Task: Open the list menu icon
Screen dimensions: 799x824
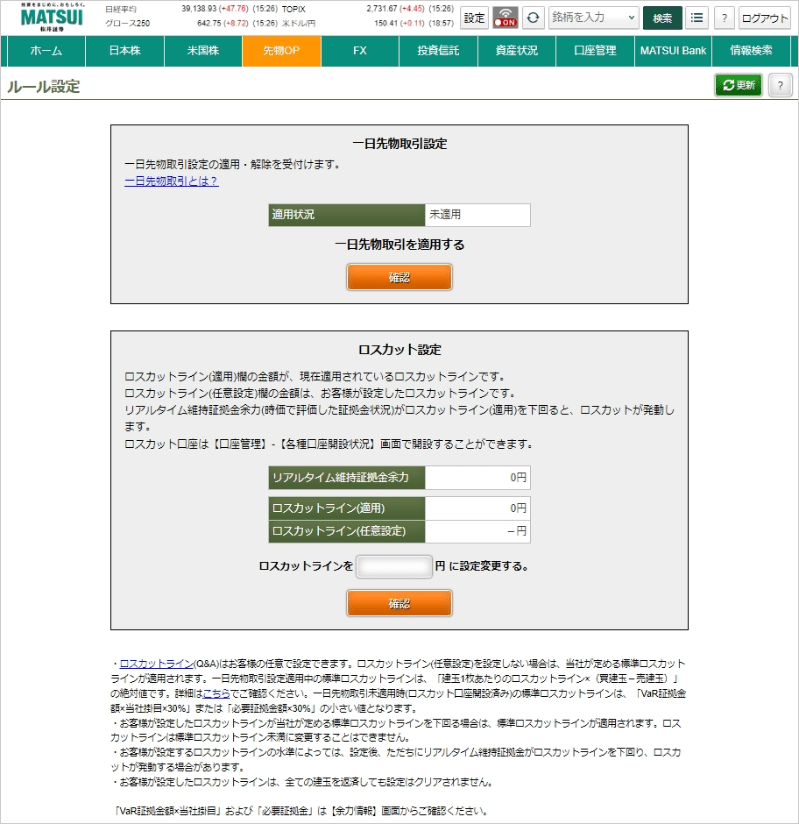Action: coord(696,18)
